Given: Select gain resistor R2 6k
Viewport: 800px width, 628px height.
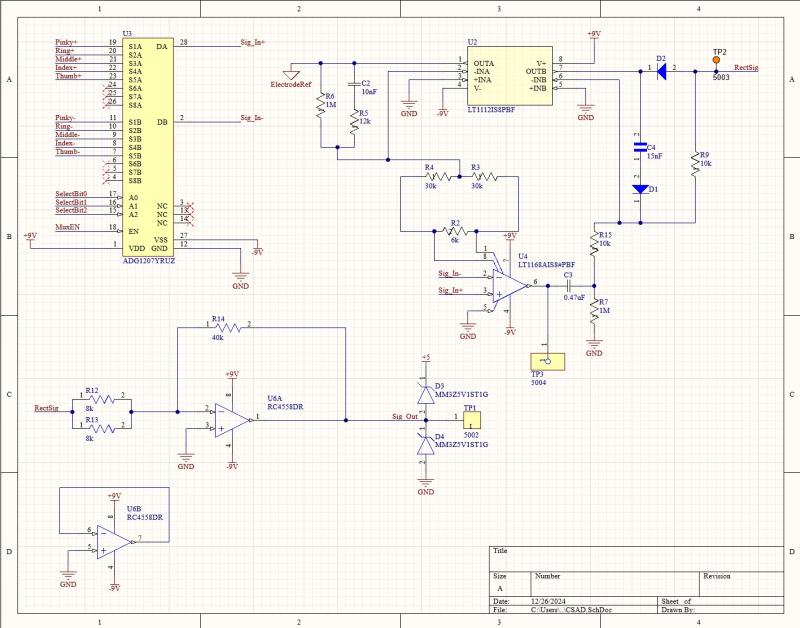Looking at the screenshot, I should coord(456,231).
